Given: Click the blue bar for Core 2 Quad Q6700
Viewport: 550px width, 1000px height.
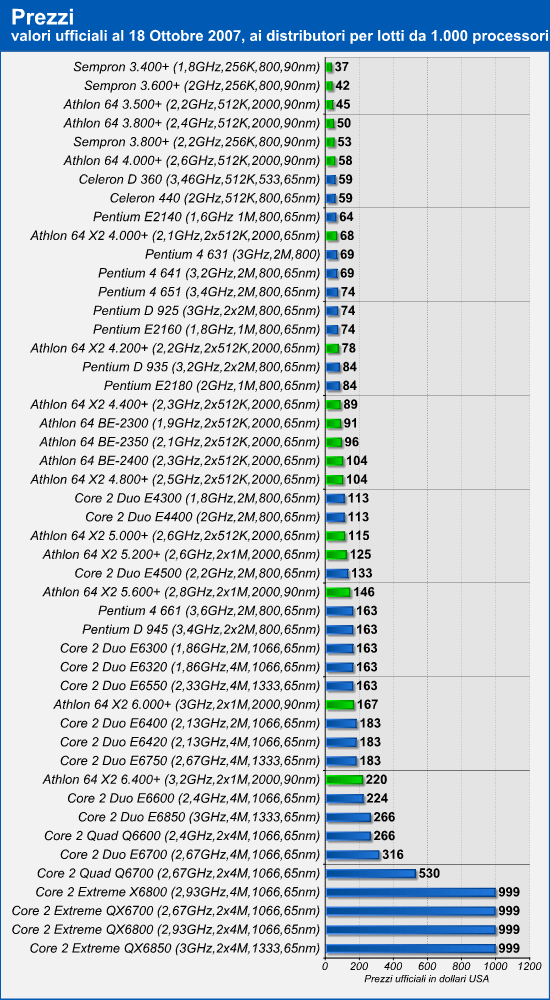Looking at the screenshot, I should [x=371, y=874].
